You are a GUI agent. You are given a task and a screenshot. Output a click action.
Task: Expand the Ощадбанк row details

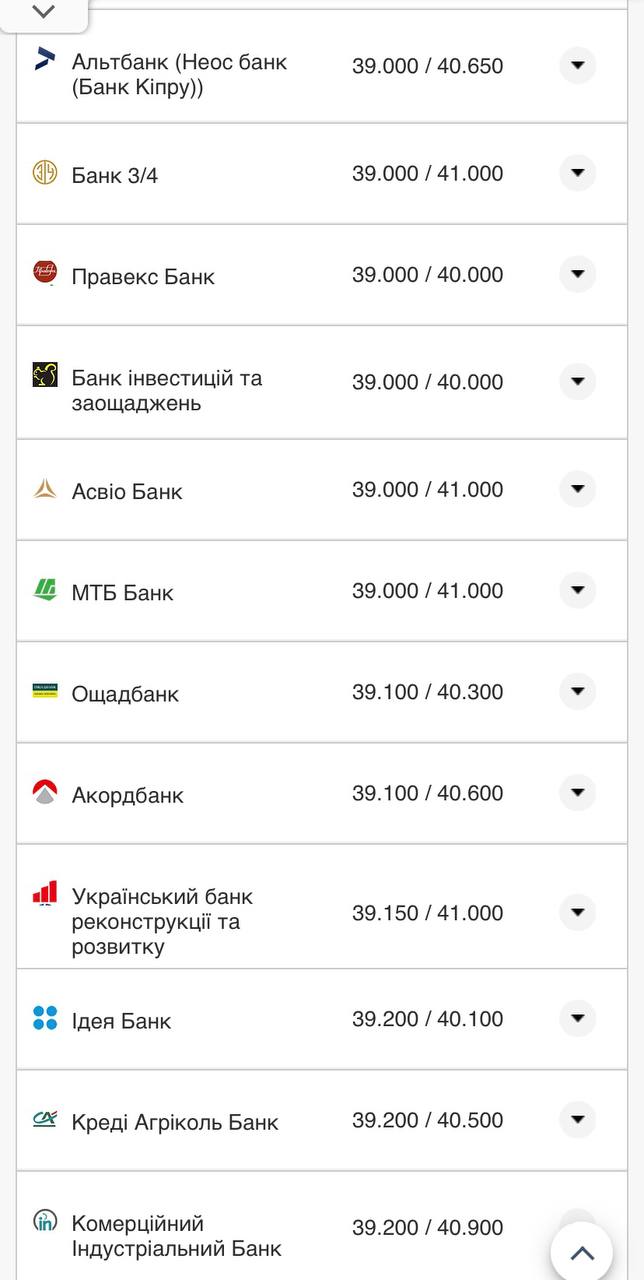coord(577,692)
